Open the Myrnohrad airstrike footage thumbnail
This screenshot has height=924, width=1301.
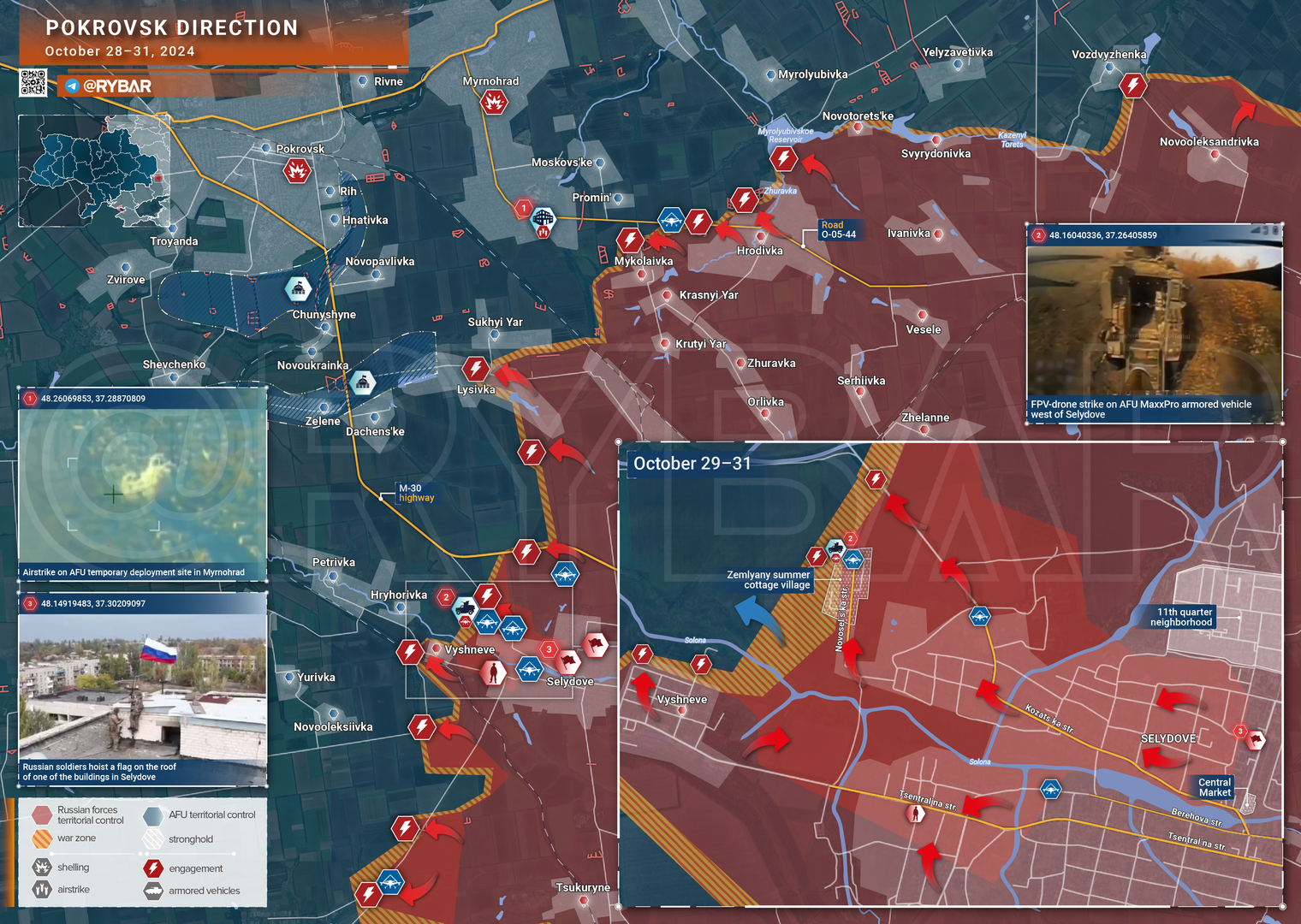coord(143,486)
